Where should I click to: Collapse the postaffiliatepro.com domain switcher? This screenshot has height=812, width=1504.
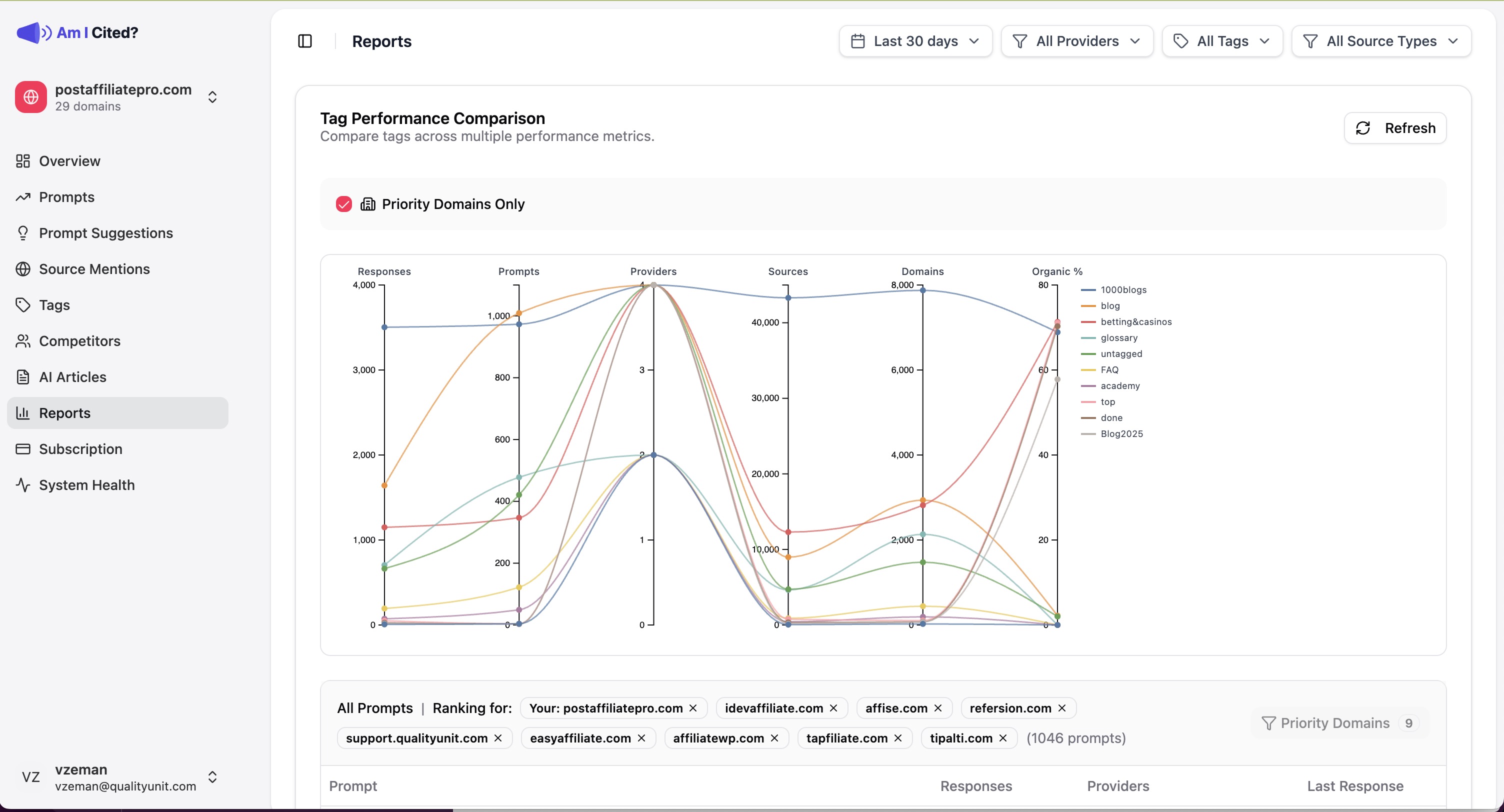[x=212, y=96]
